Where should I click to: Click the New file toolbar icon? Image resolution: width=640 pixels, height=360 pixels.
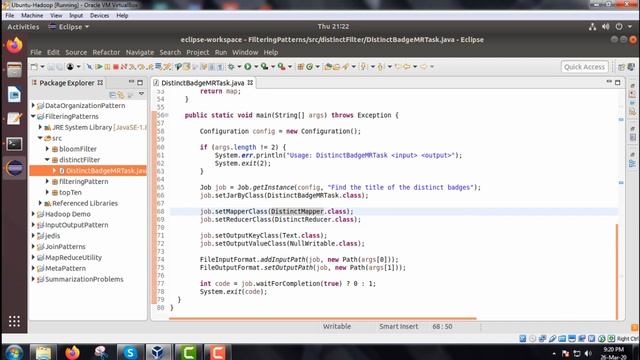tap(34, 67)
